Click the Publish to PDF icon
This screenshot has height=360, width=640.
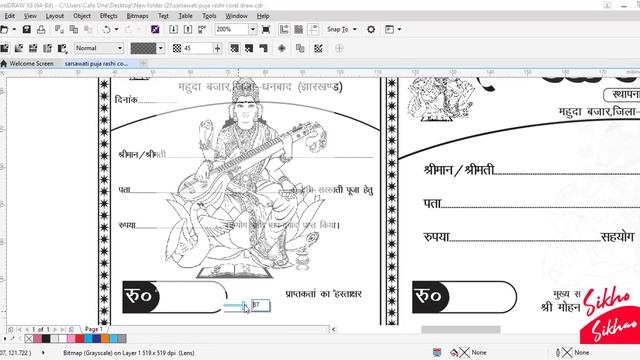point(202,29)
